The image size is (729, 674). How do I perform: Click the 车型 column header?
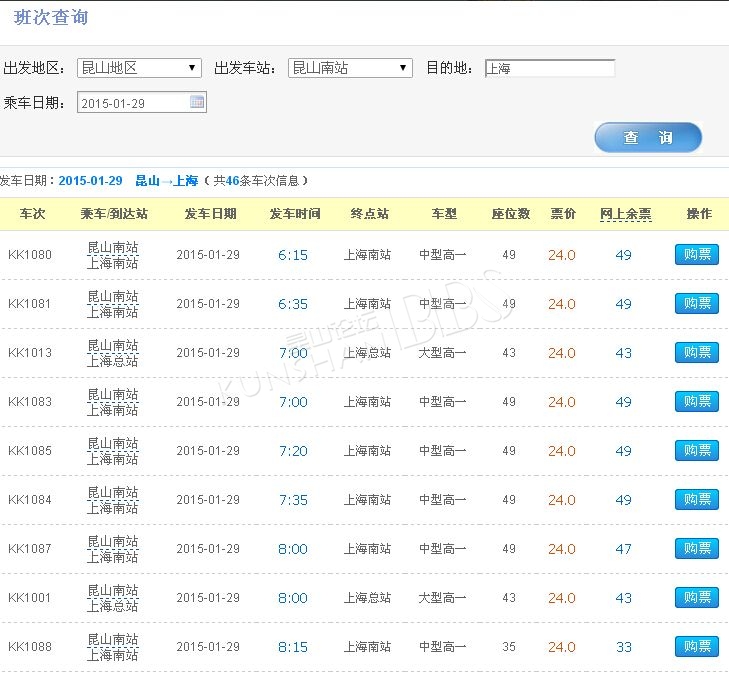coord(444,214)
